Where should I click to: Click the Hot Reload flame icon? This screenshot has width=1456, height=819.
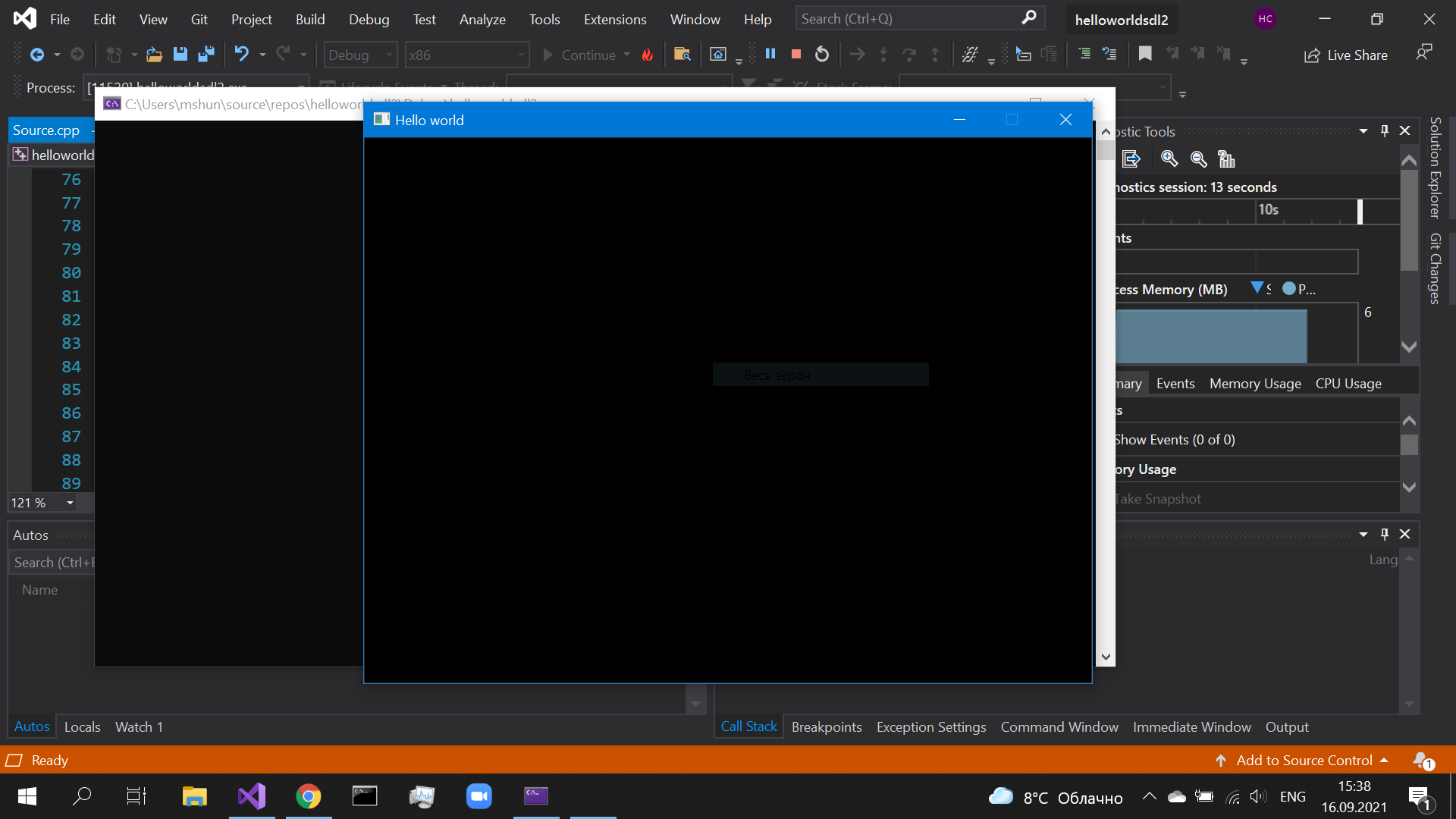click(x=648, y=55)
